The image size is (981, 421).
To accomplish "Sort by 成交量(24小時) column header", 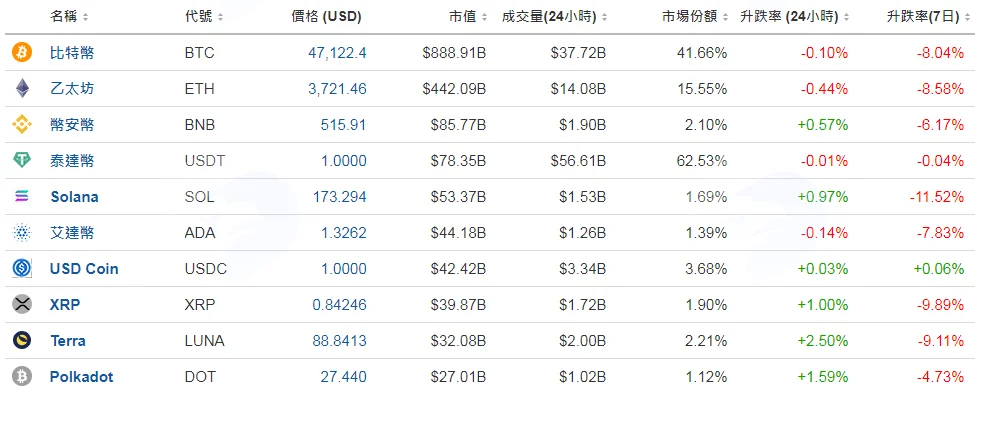I will [554, 18].
